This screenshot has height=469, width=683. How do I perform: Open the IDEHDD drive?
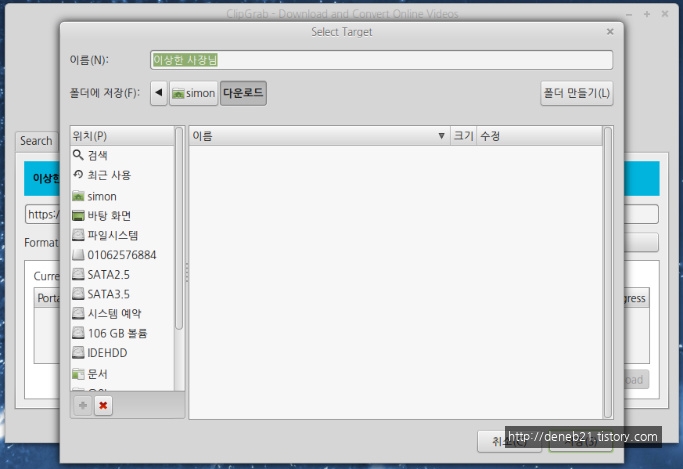point(107,353)
